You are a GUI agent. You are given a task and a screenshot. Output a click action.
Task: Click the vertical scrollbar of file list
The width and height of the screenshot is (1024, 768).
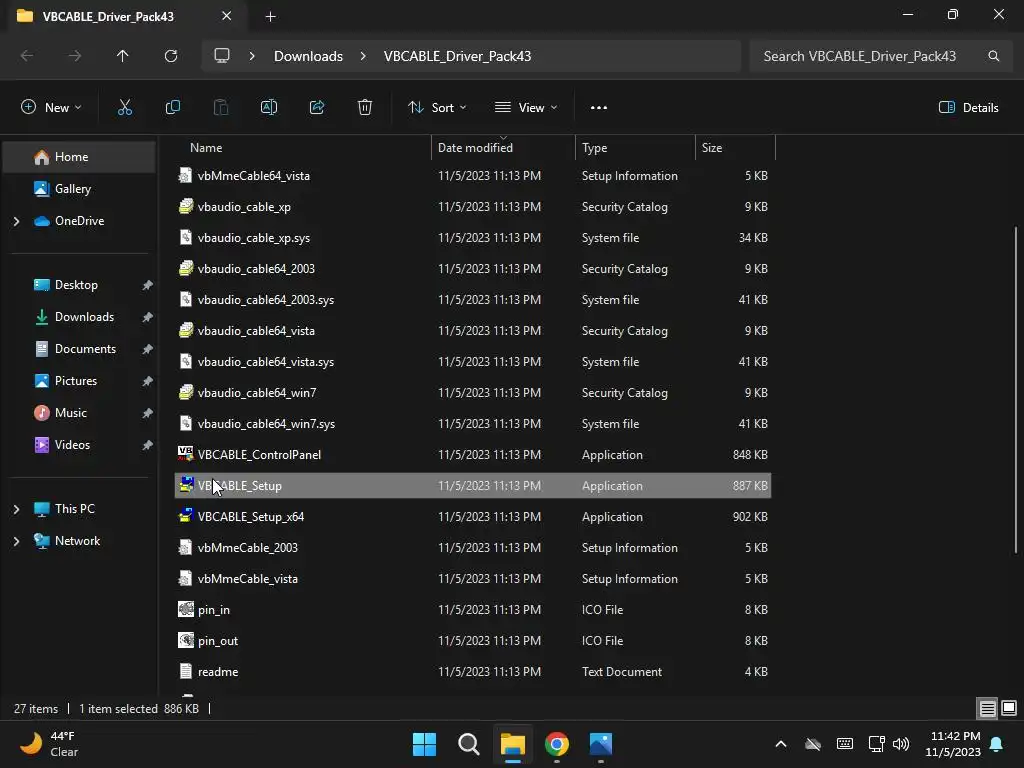click(1016, 390)
